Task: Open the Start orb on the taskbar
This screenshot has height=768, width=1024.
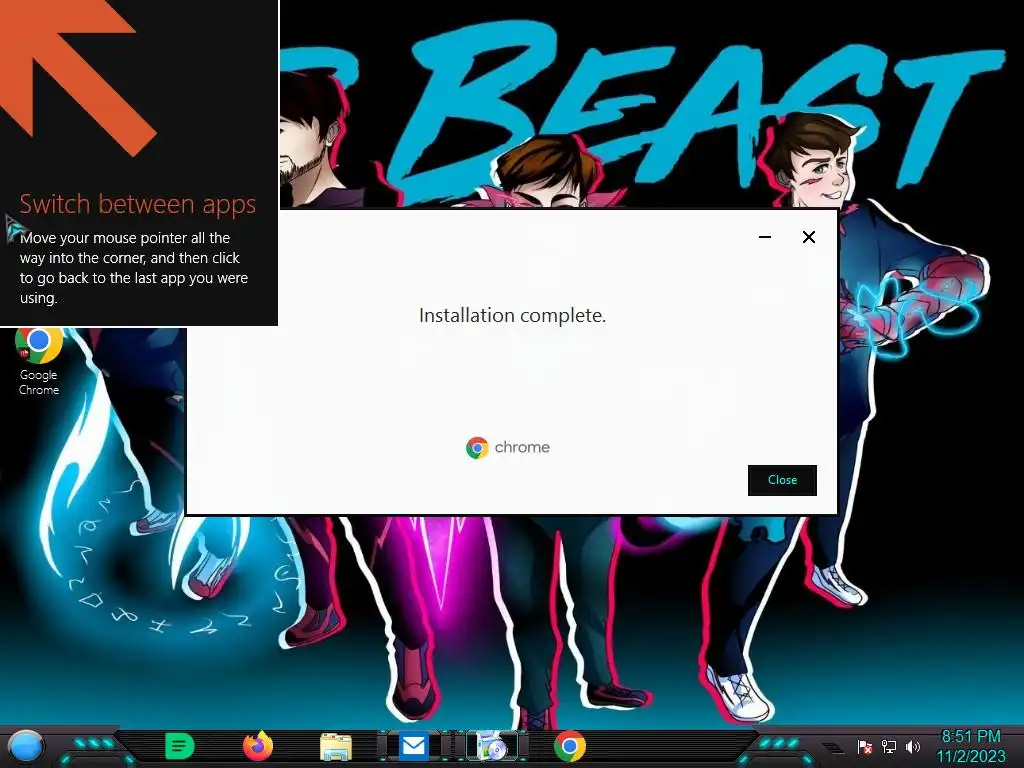Action: (26, 747)
